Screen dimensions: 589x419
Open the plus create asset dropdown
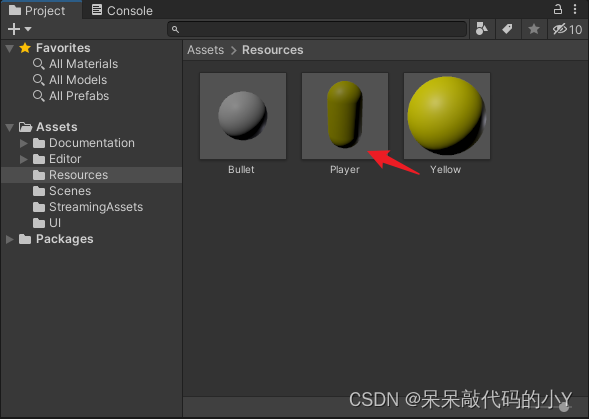coord(19,29)
